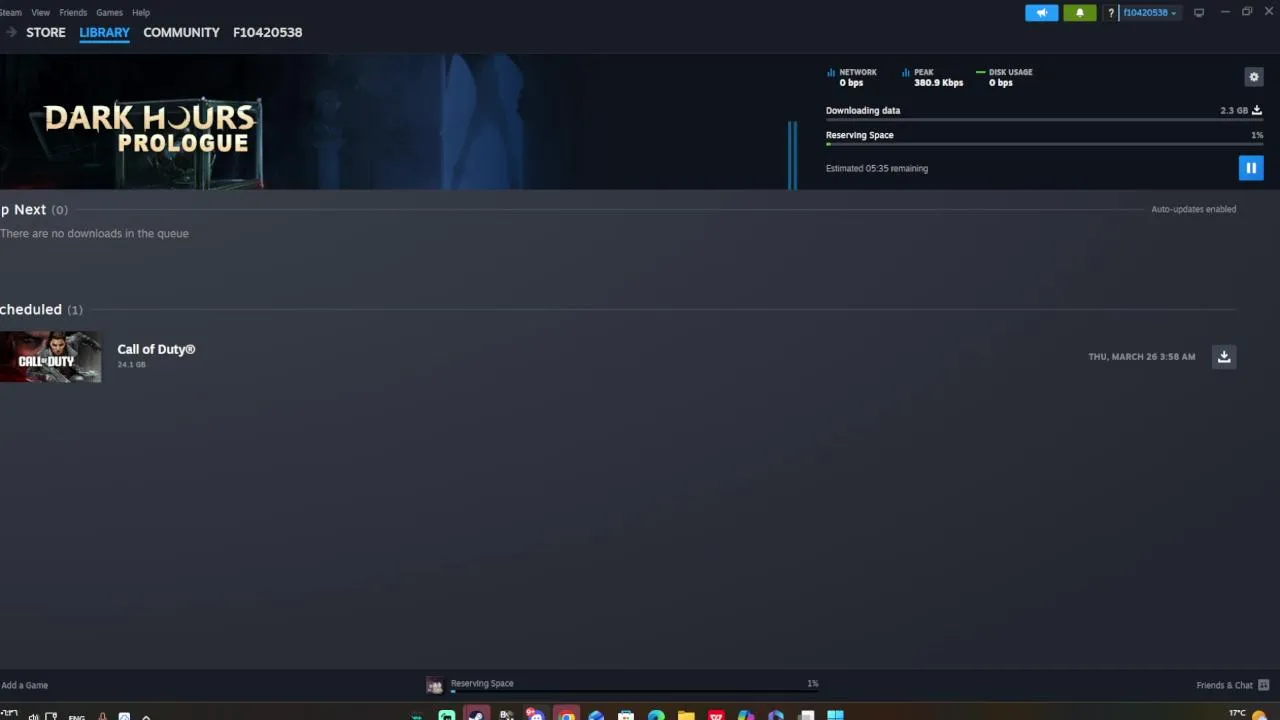This screenshot has width=1280, height=720.
Task: Open Friends & Chat
Action: [1224, 685]
